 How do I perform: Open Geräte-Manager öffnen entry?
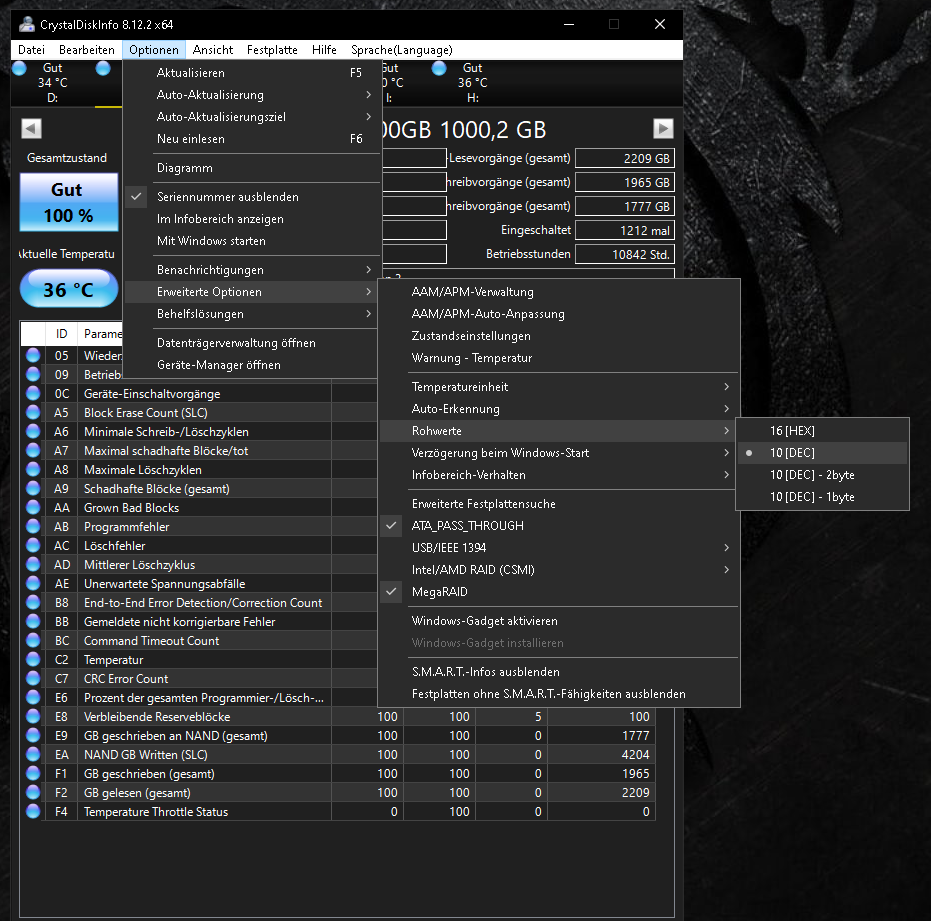click(252, 365)
